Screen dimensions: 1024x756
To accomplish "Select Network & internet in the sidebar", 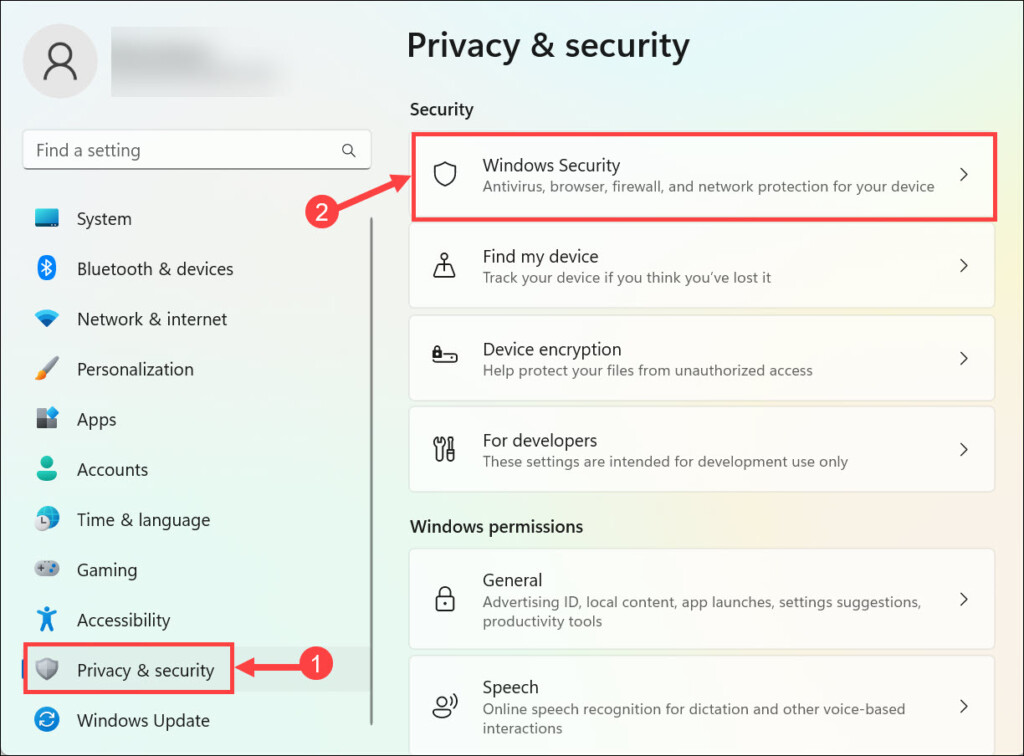I will pos(151,319).
